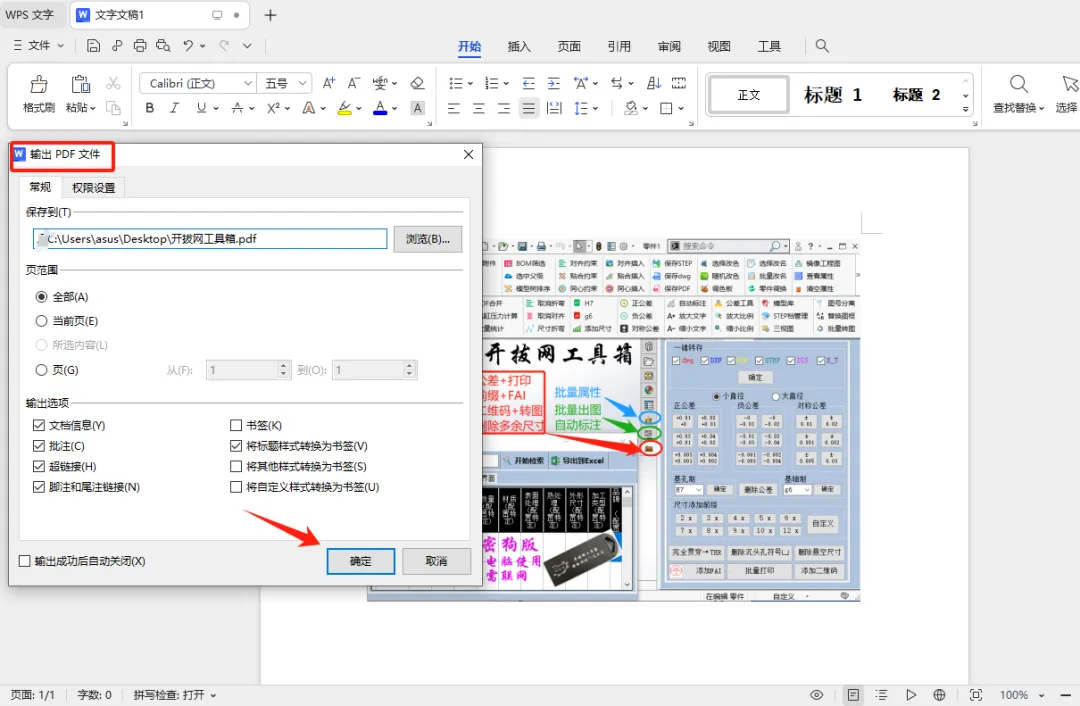Switch to web layout globe icon
This screenshot has width=1080, height=706.
click(x=939, y=695)
